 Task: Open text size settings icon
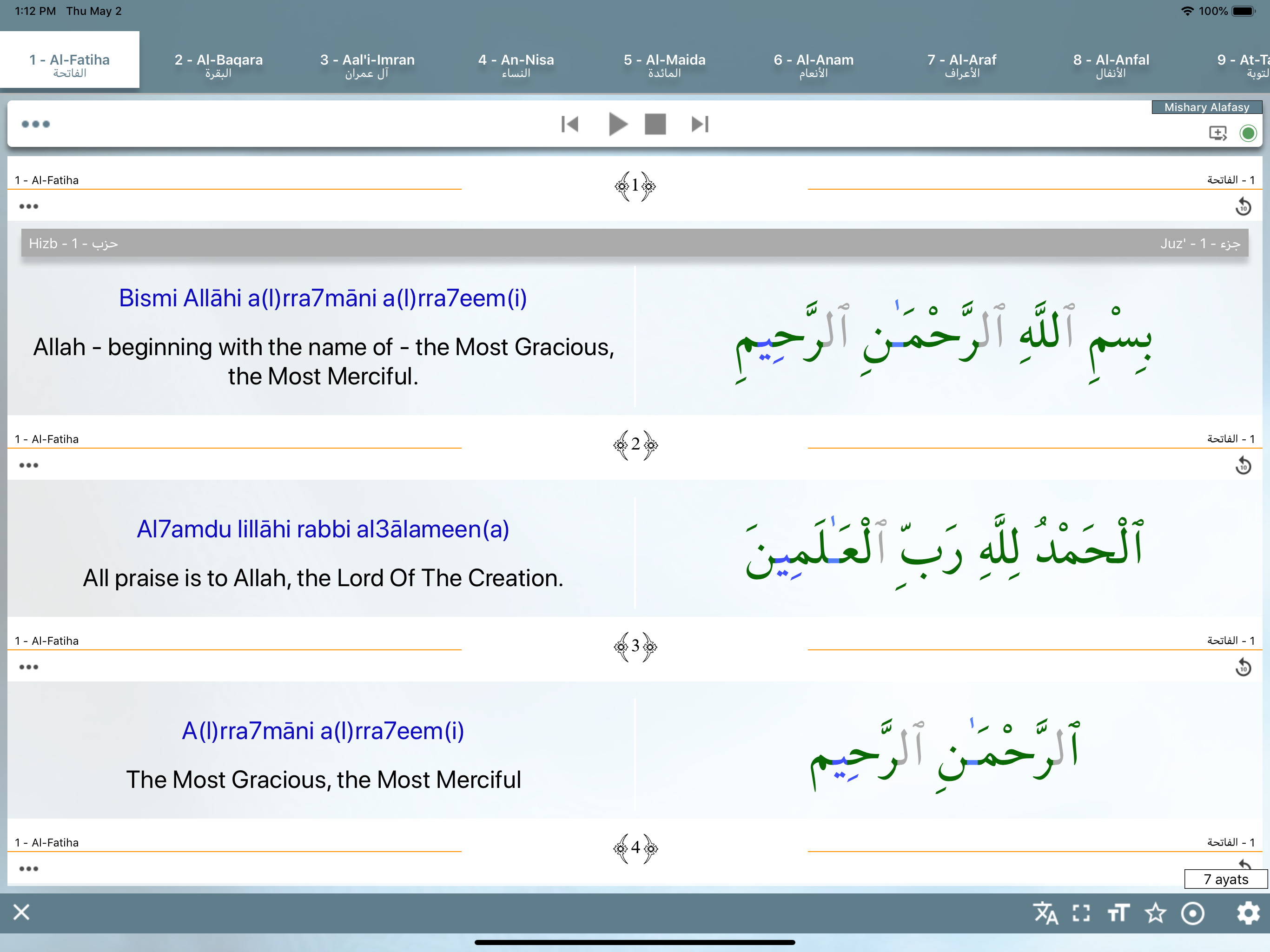click(1118, 913)
